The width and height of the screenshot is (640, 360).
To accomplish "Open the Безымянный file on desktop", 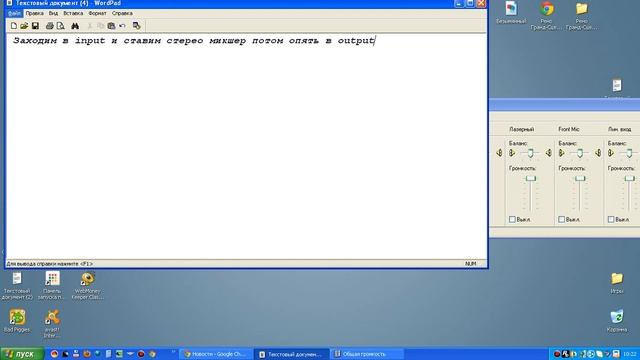I will coord(511,13).
